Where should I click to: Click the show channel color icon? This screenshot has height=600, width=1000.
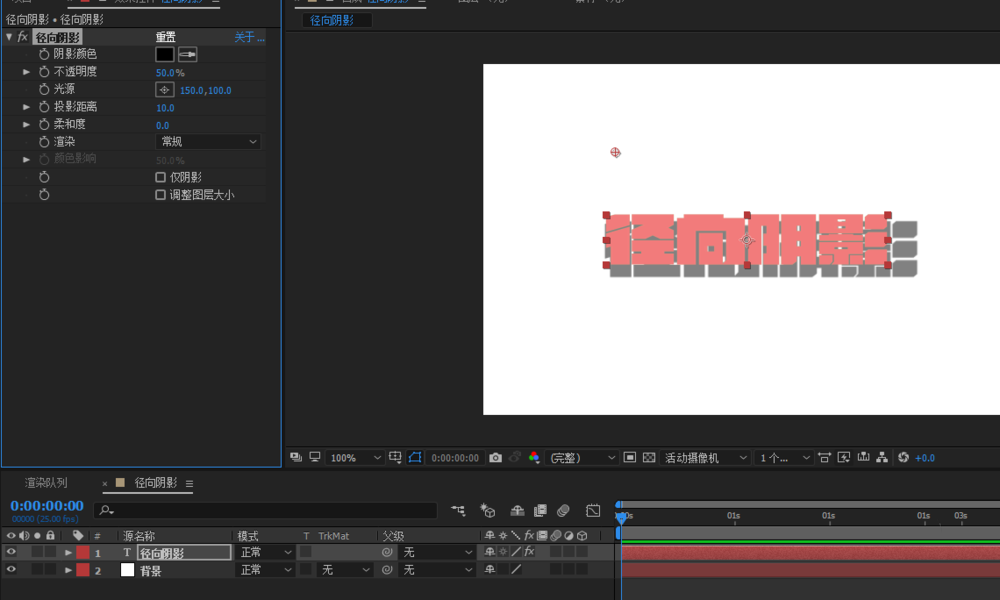[x=534, y=458]
